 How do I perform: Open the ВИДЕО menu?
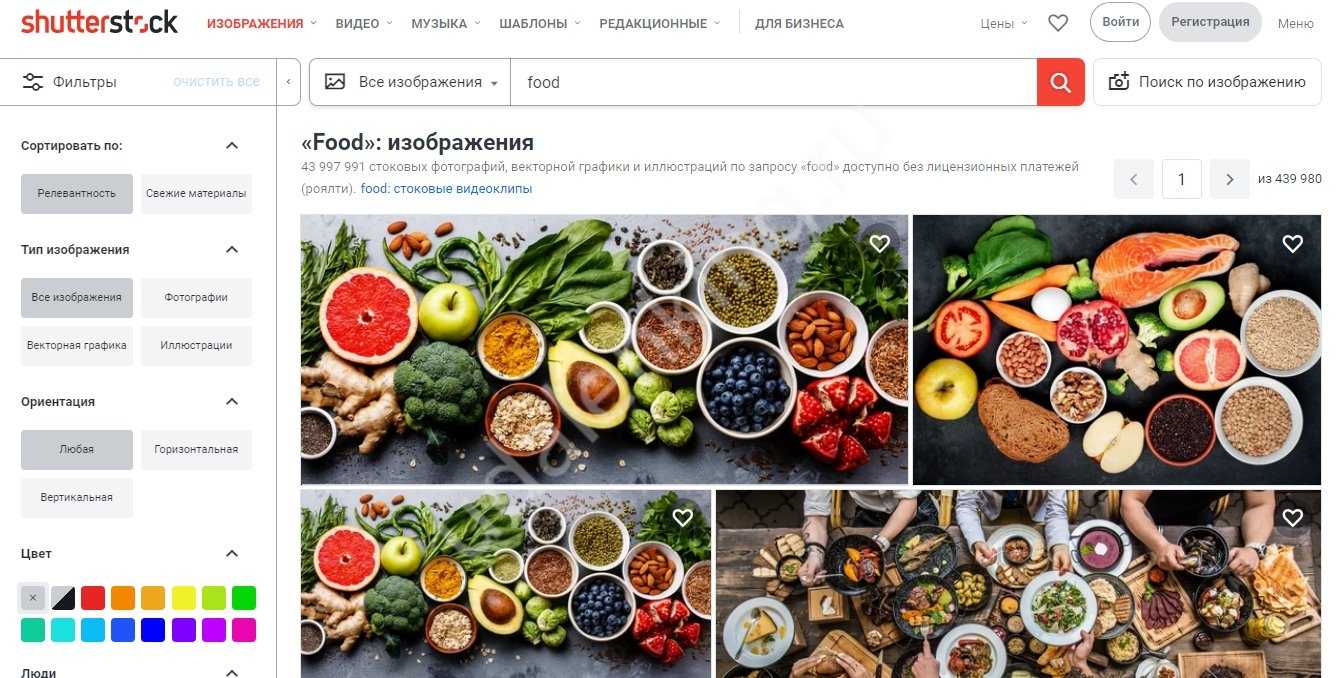364,23
